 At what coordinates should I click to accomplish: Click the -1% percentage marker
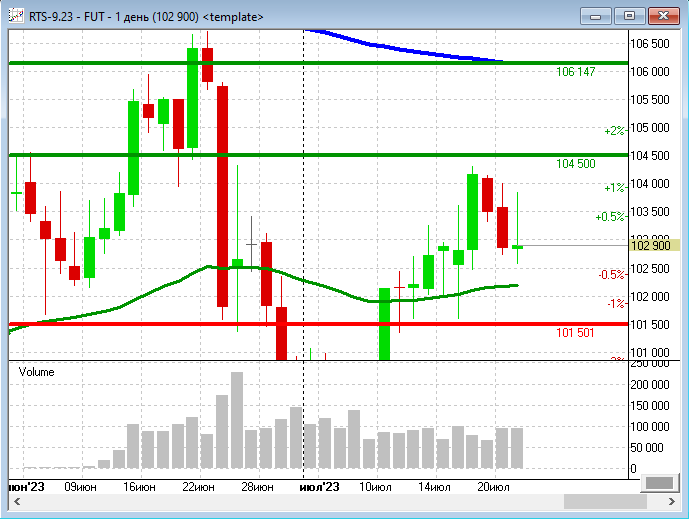point(616,303)
